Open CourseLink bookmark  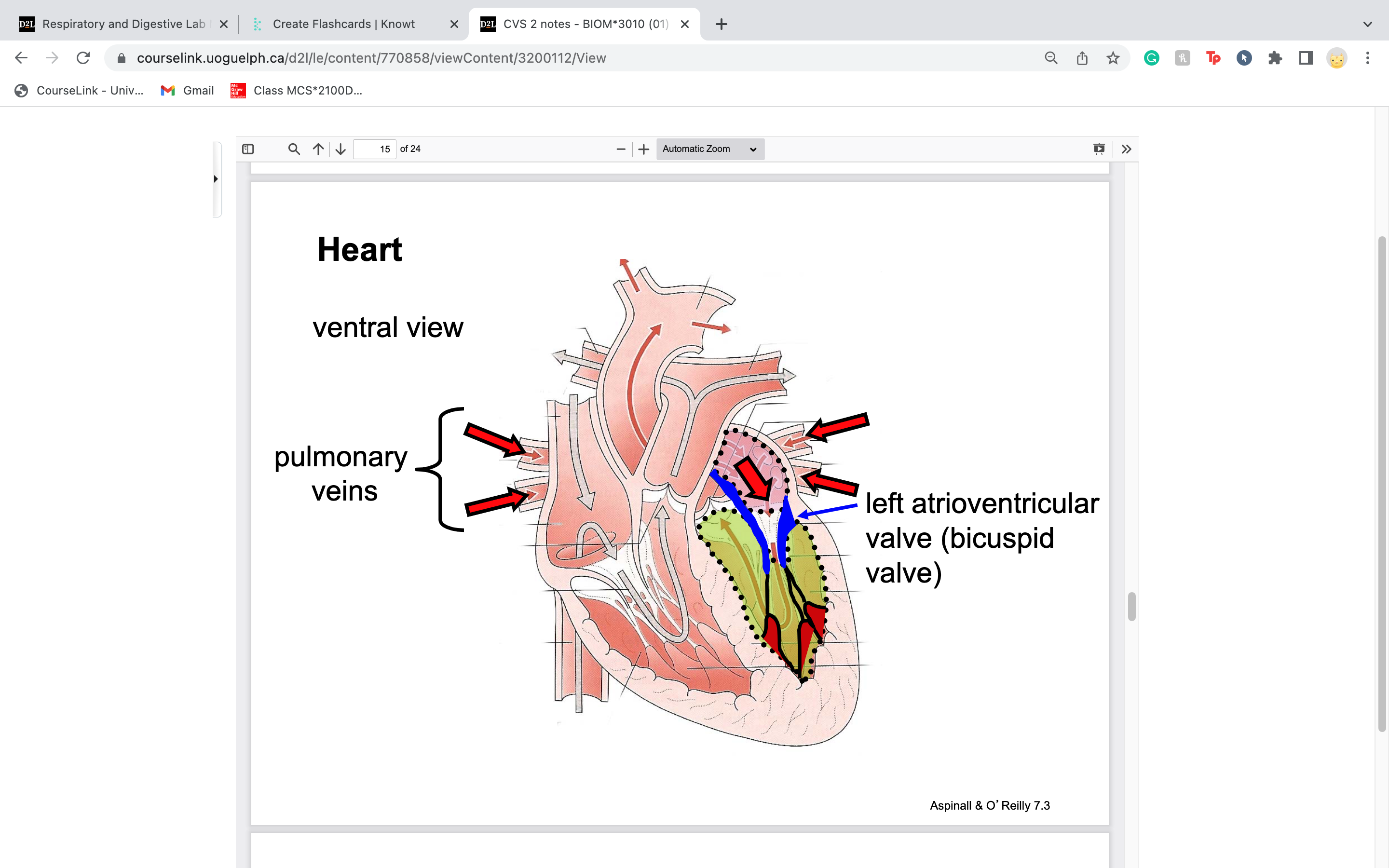[79, 91]
